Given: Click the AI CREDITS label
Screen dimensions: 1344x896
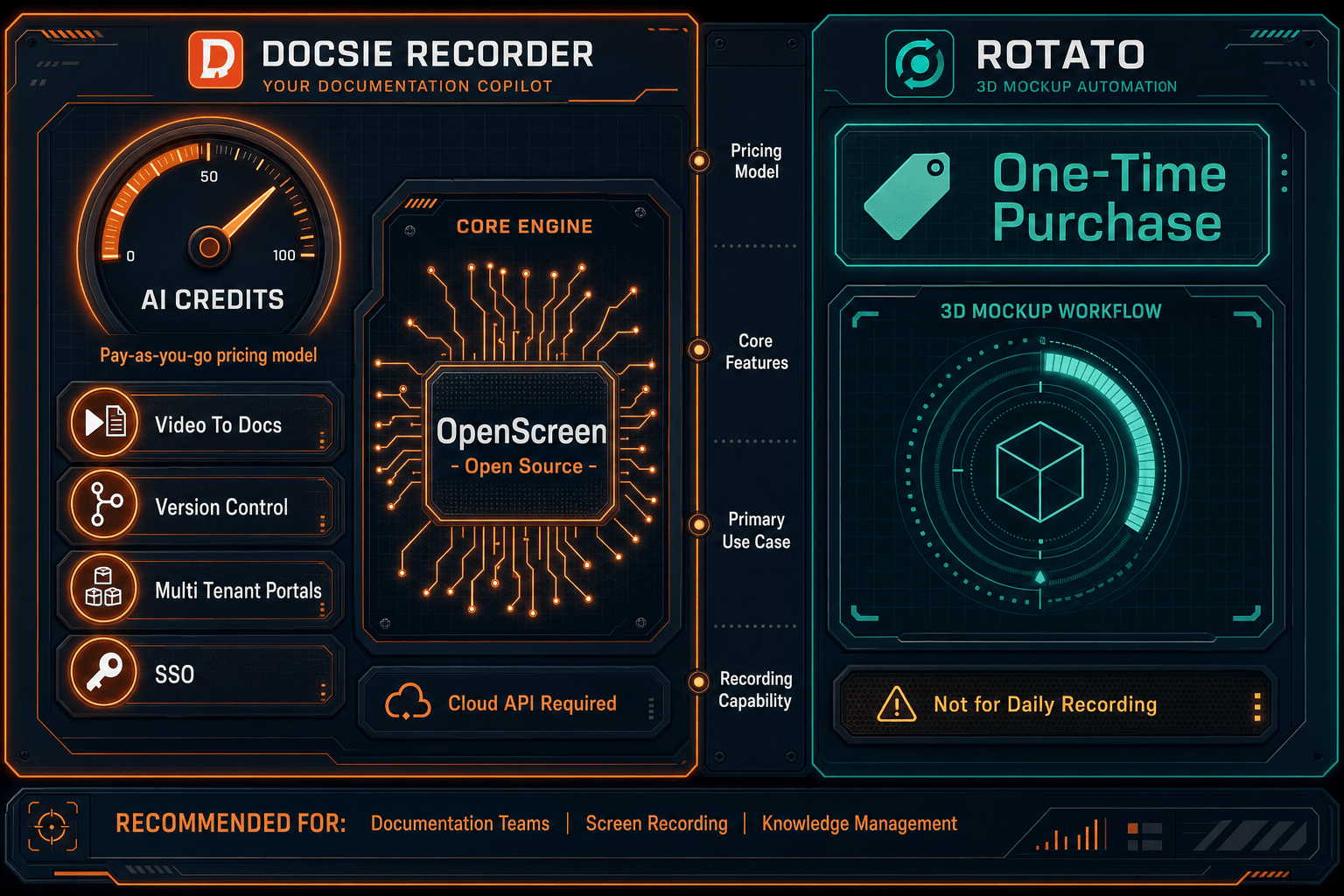Looking at the screenshot, I should [213, 300].
